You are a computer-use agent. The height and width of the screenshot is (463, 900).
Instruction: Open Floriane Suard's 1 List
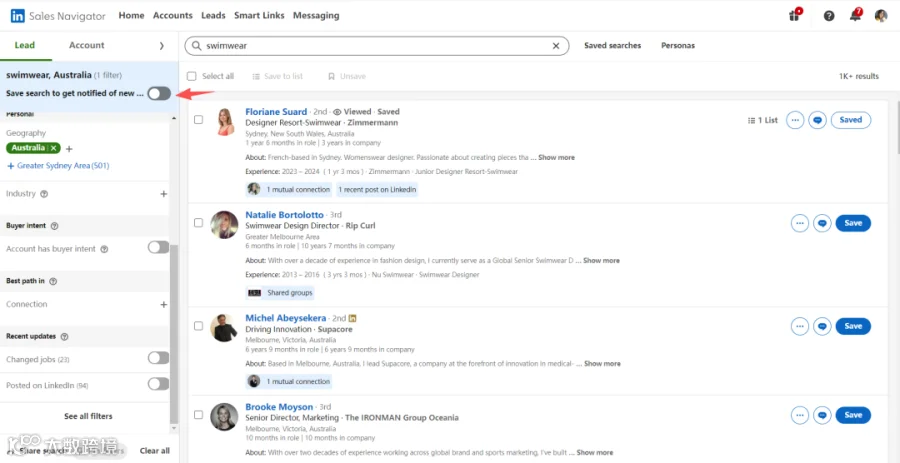tap(763, 120)
